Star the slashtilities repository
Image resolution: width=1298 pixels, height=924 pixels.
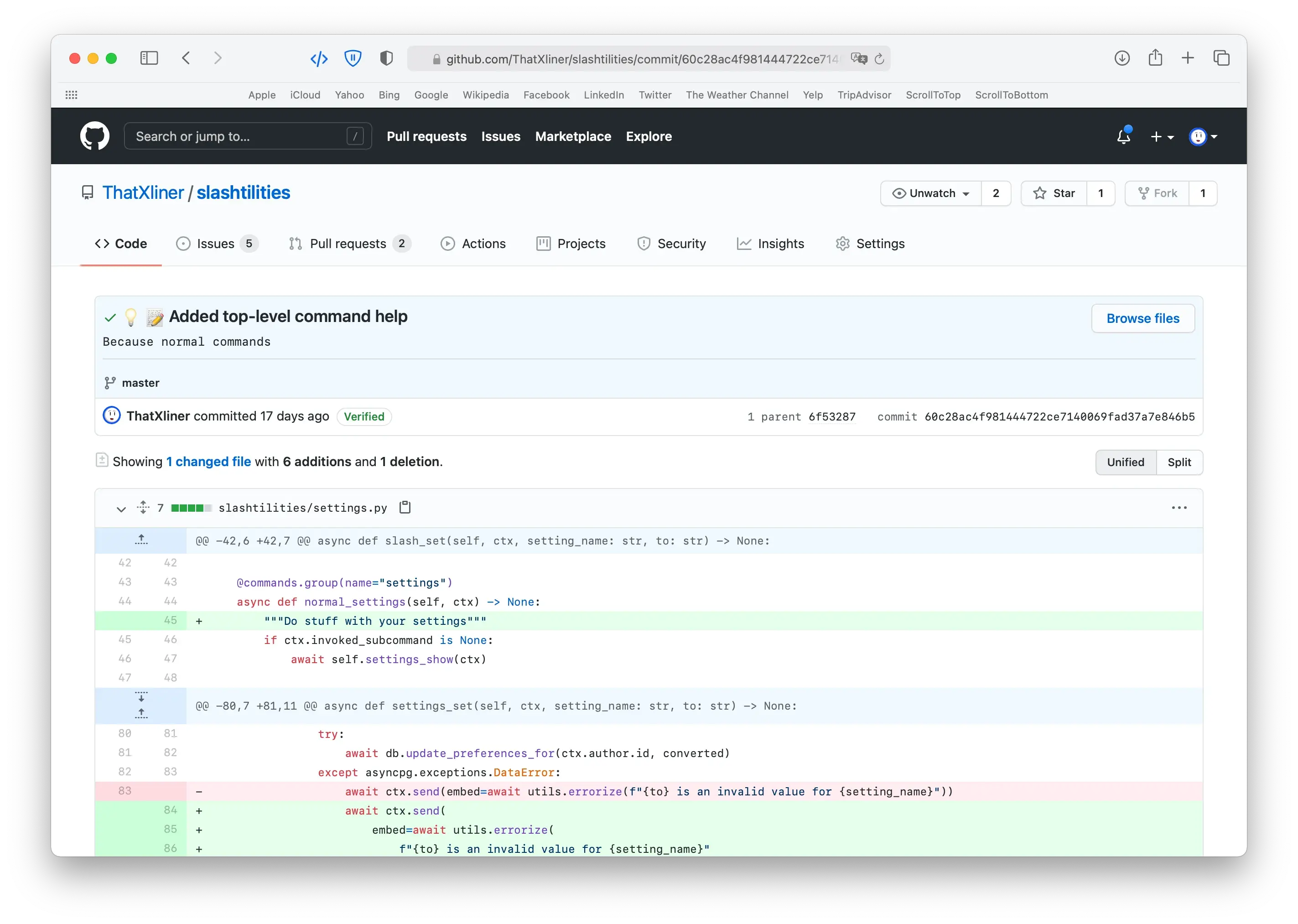(x=1054, y=193)
